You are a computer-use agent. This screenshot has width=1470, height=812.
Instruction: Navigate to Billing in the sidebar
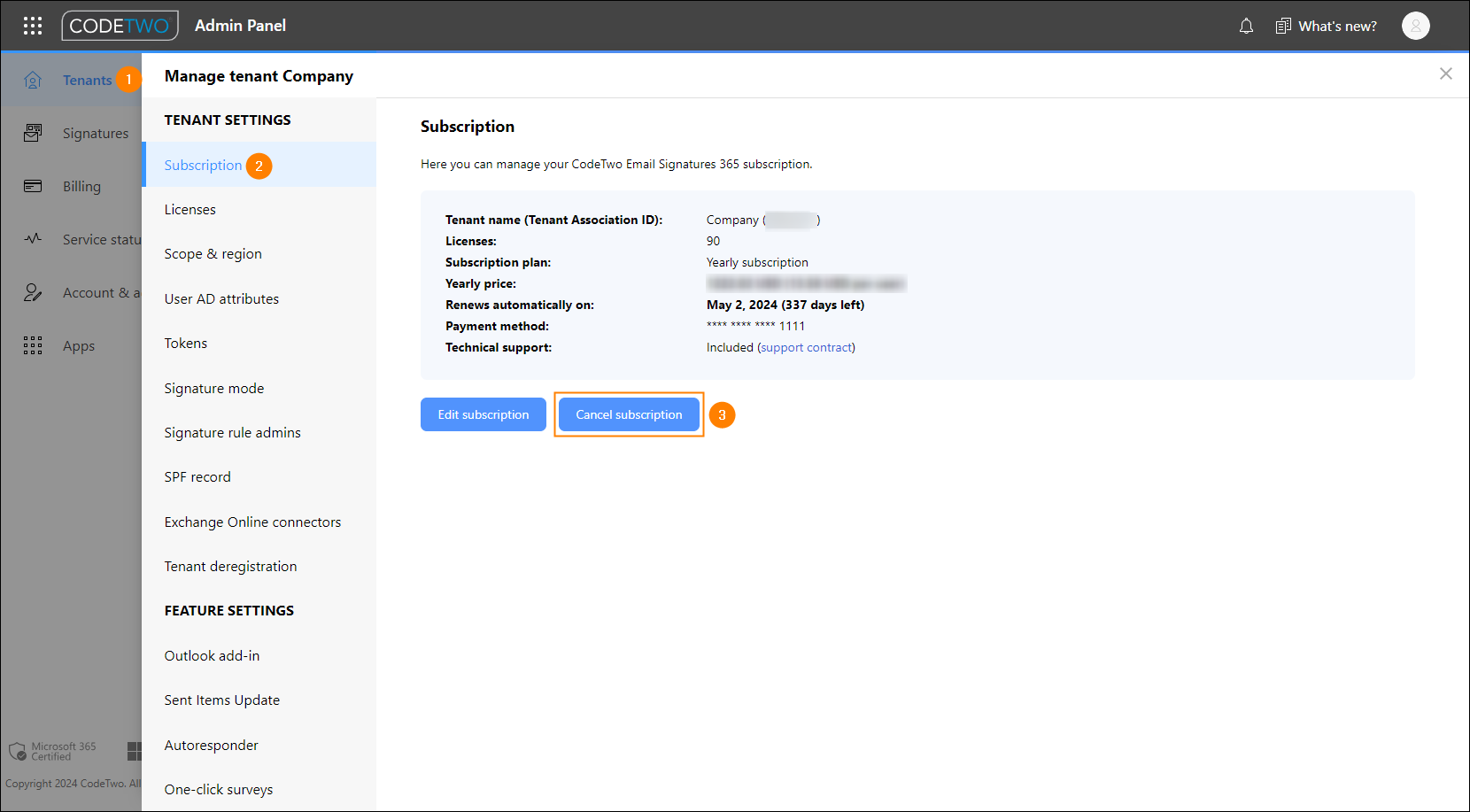81,186
